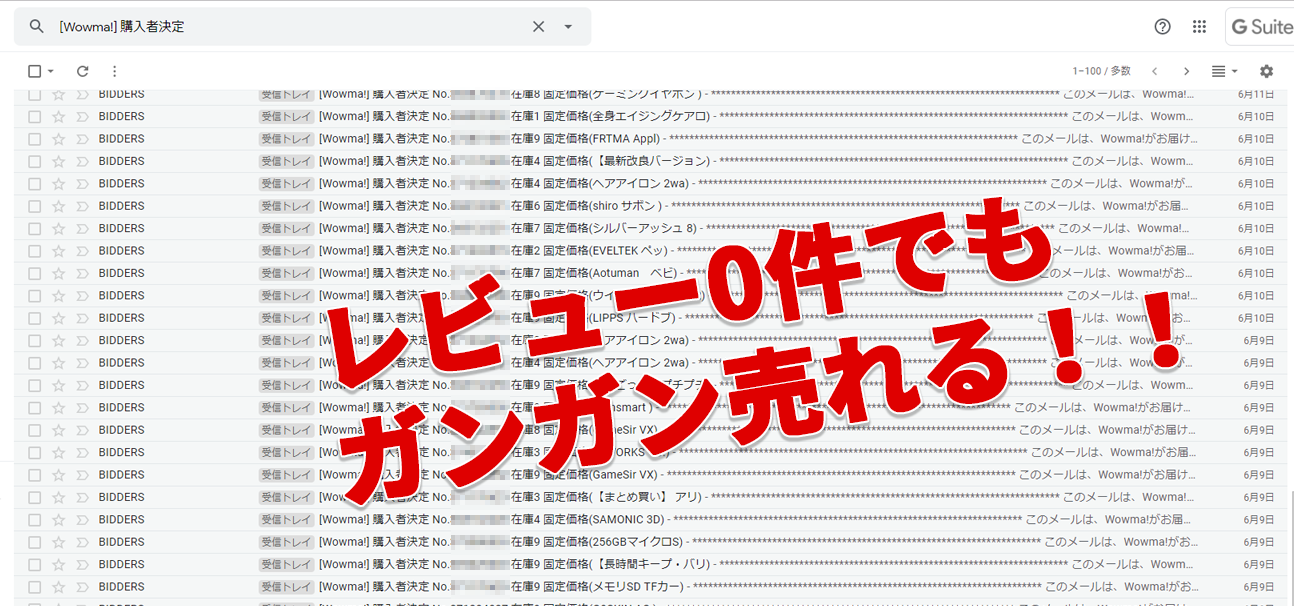Select the EVELTEK ペッ email checkbox
This screenshot has width=1294, height=606.
35,251
